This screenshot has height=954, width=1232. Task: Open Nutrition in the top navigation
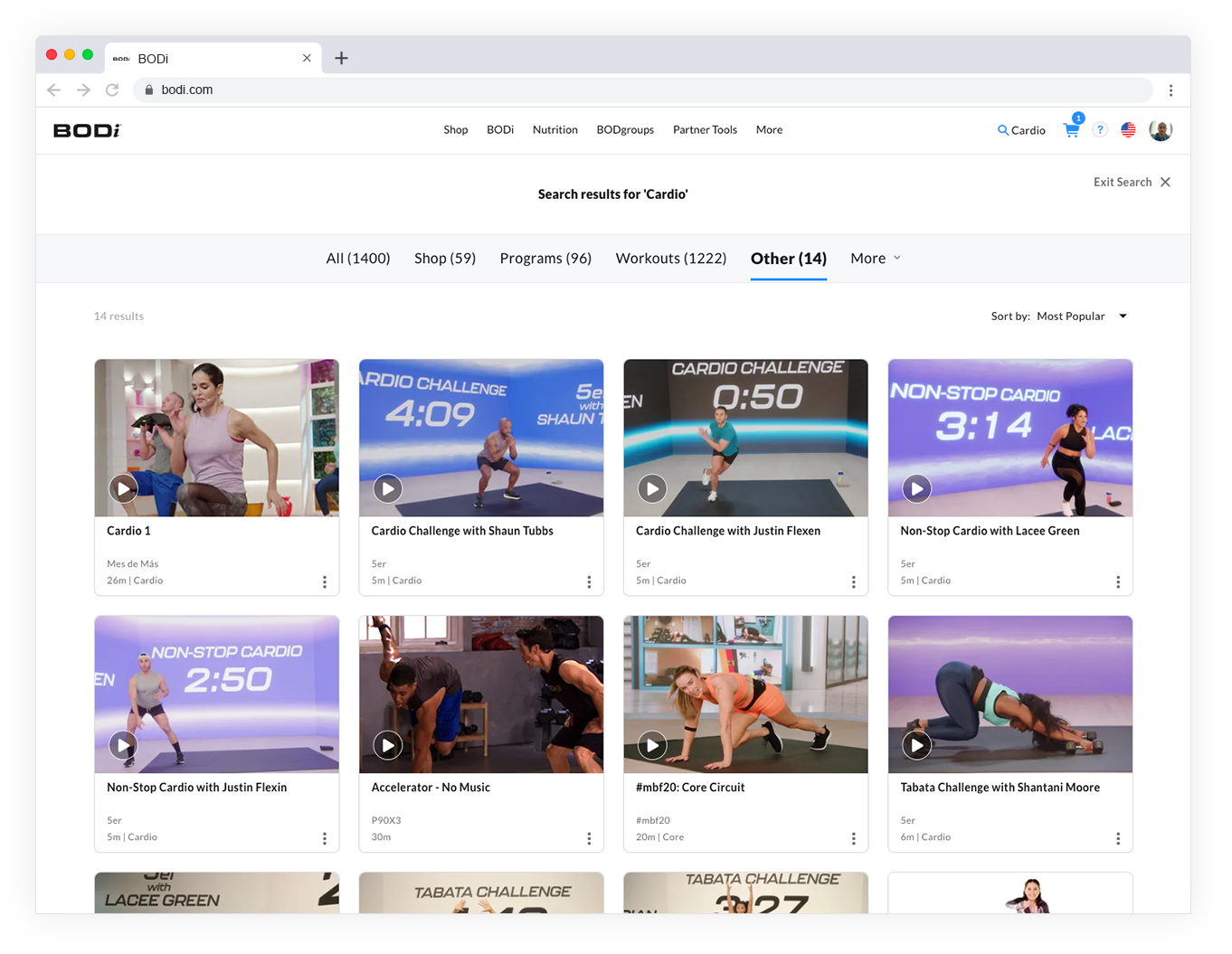point(555,130)
